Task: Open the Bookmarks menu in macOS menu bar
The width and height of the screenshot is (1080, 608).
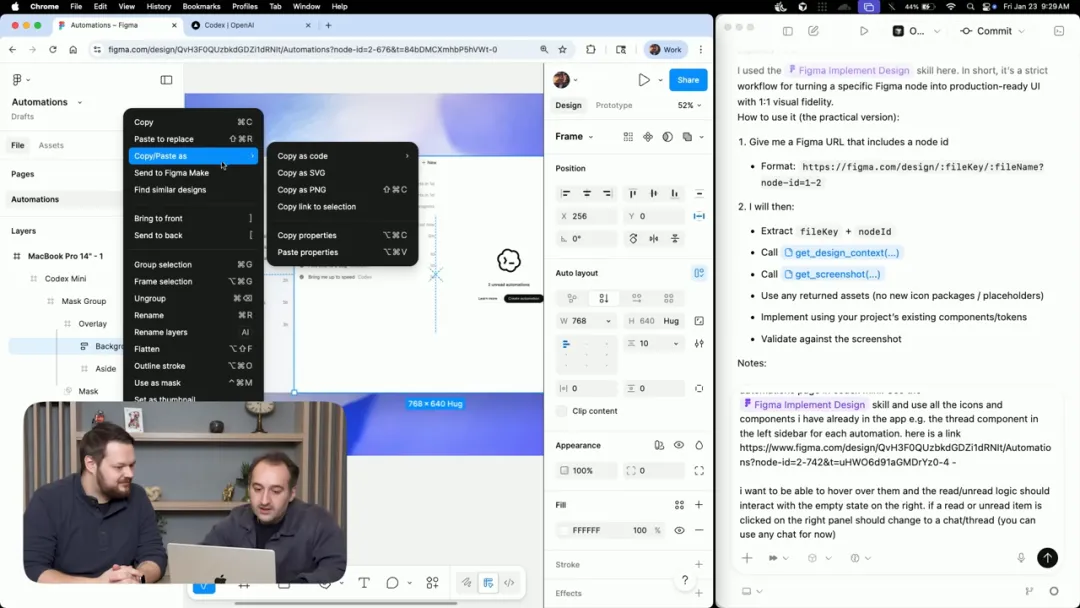Action: click(x=201, y=6)
